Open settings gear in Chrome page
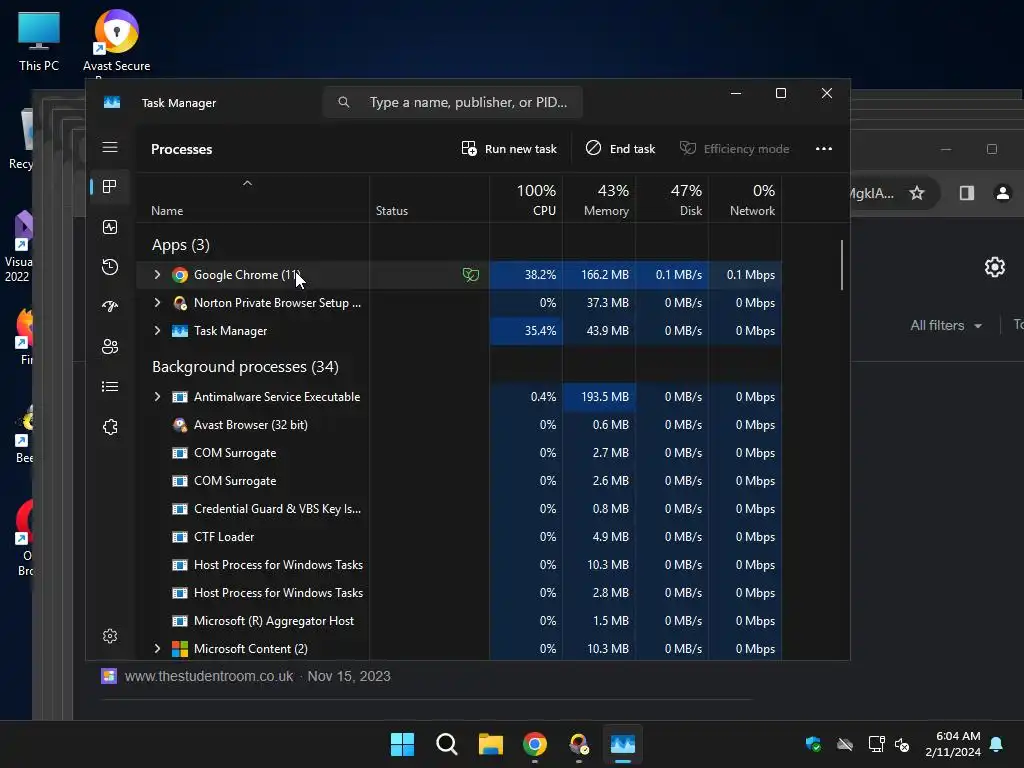Screen dimensions: 1024x768 click(x=995, y=267)
